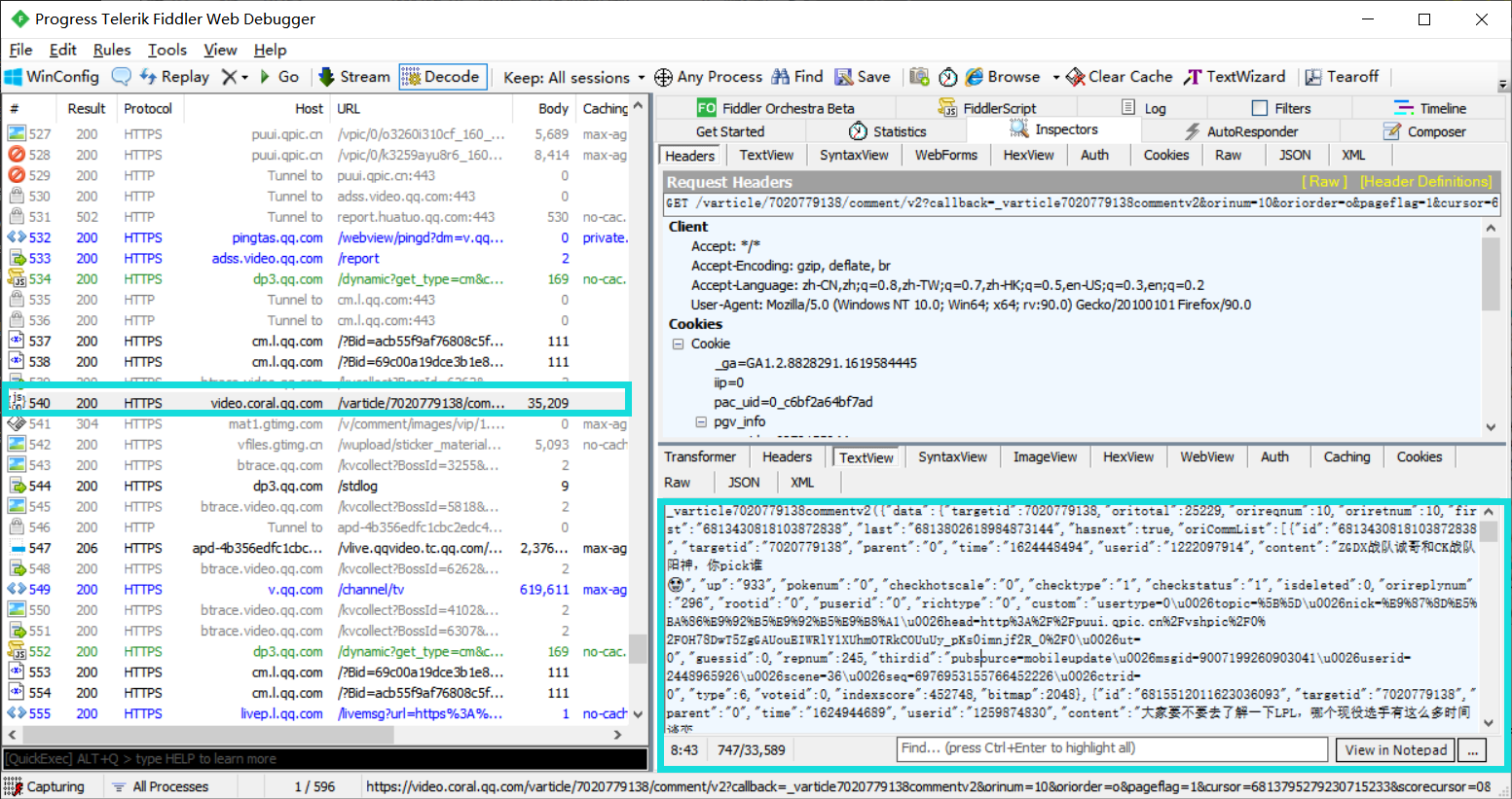Select session 549 v.qq.com /channel/tv

[316, 590]
